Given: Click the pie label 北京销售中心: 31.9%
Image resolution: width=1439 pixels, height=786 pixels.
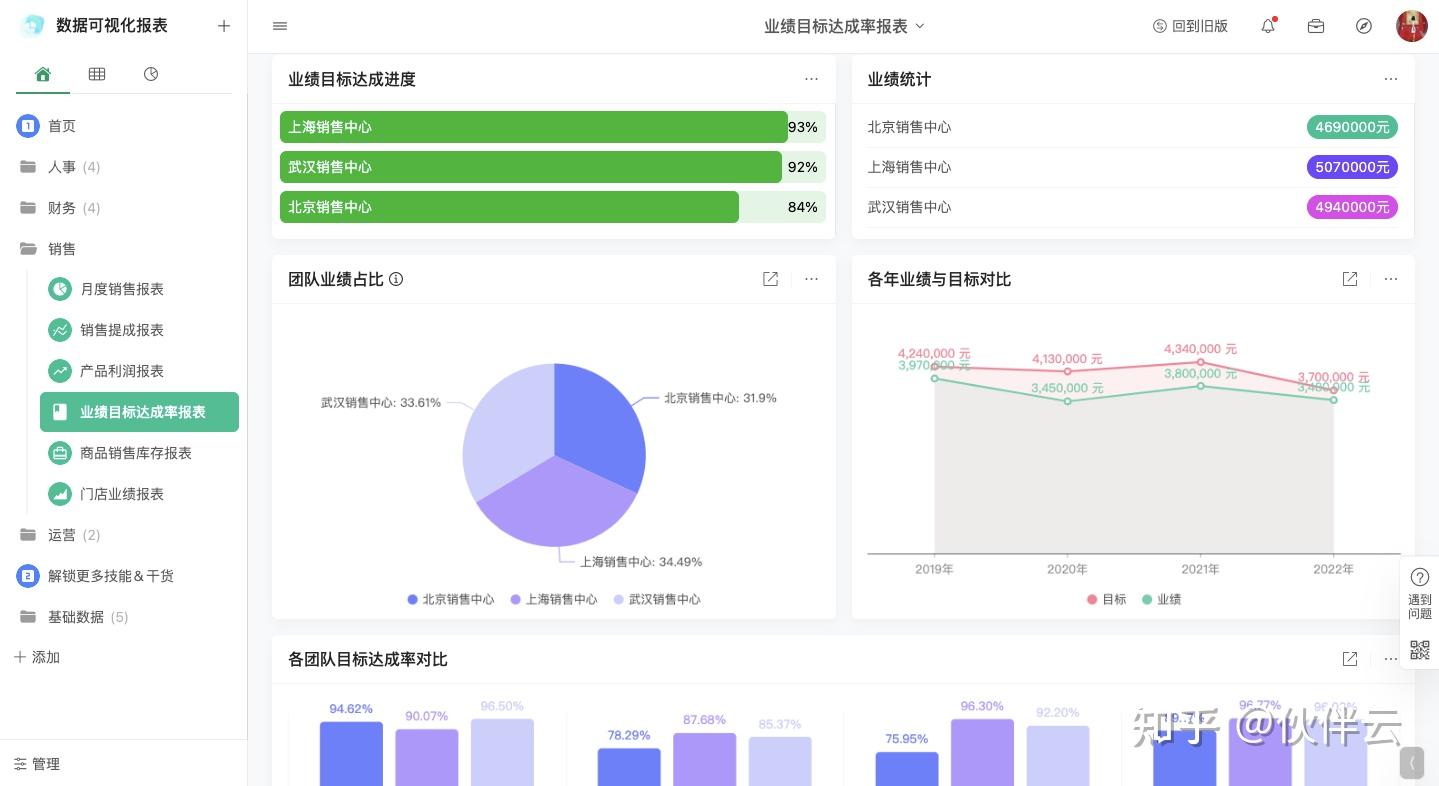Looking at the screenshot, I should [x=721, y=398].
